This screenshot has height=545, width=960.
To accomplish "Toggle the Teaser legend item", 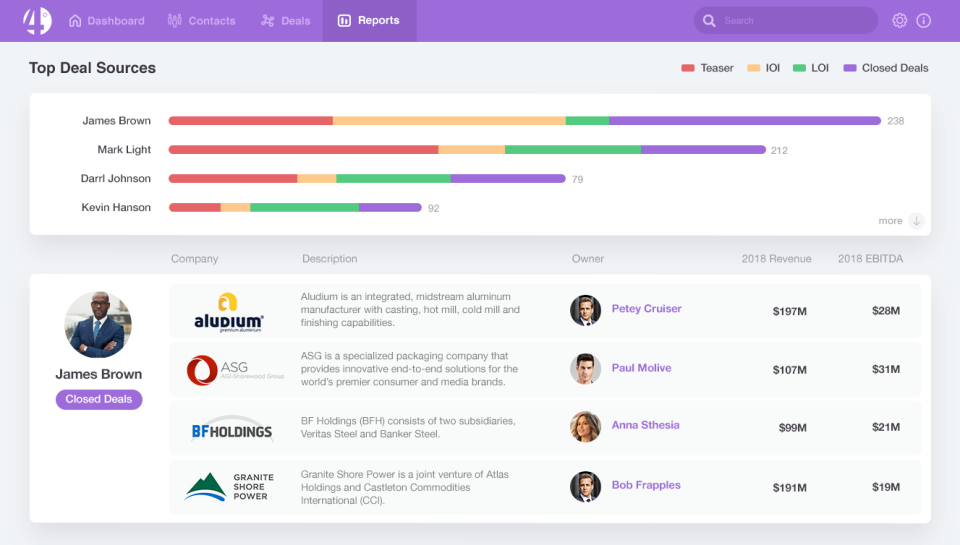I will coord(707,68).
